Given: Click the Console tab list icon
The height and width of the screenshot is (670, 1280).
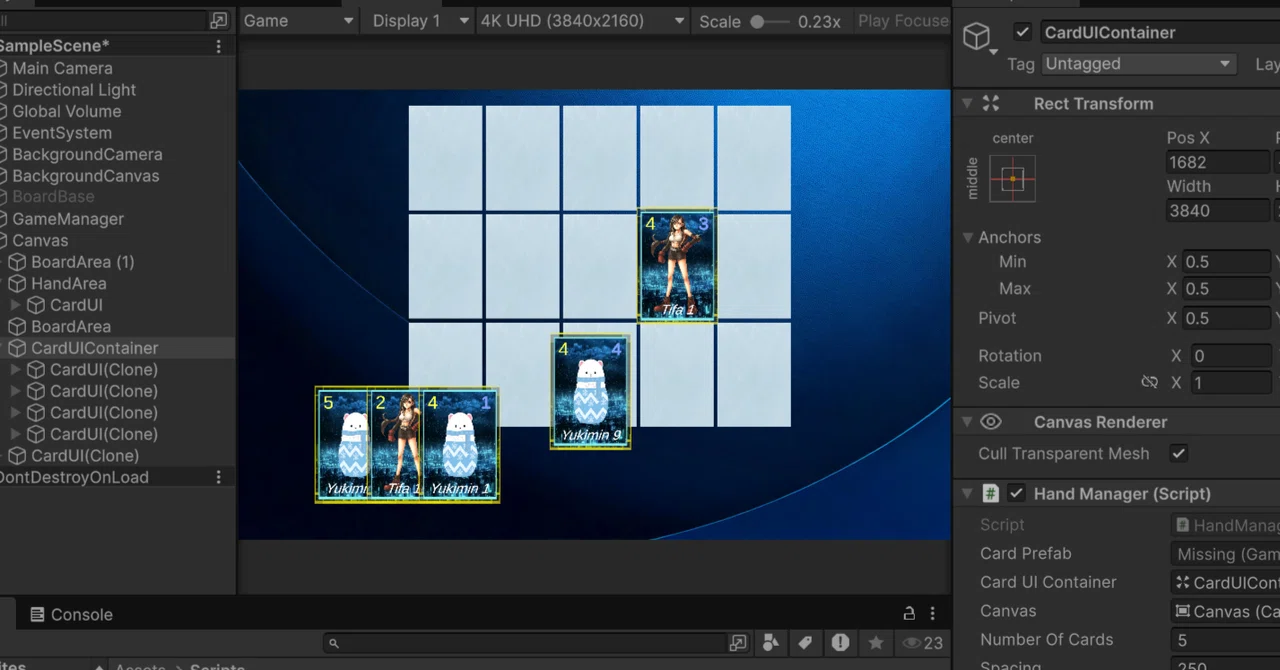Looking at the screenshot, I should 37,614.
